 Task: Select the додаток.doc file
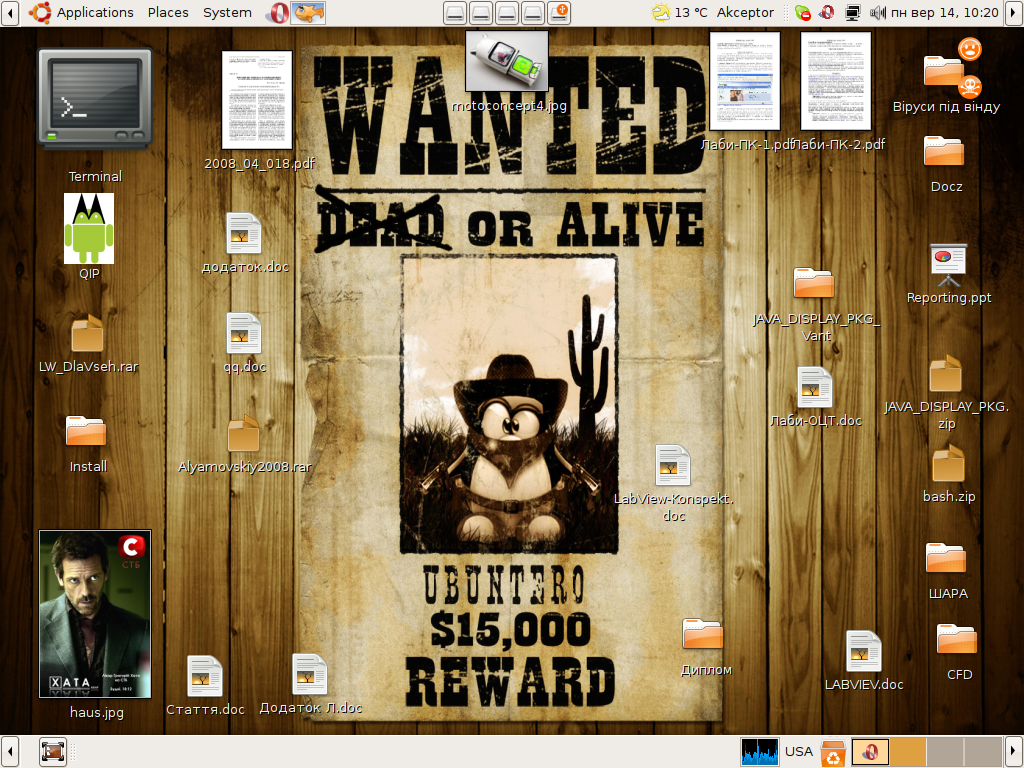pyautogui.click(x=244, y=233)
